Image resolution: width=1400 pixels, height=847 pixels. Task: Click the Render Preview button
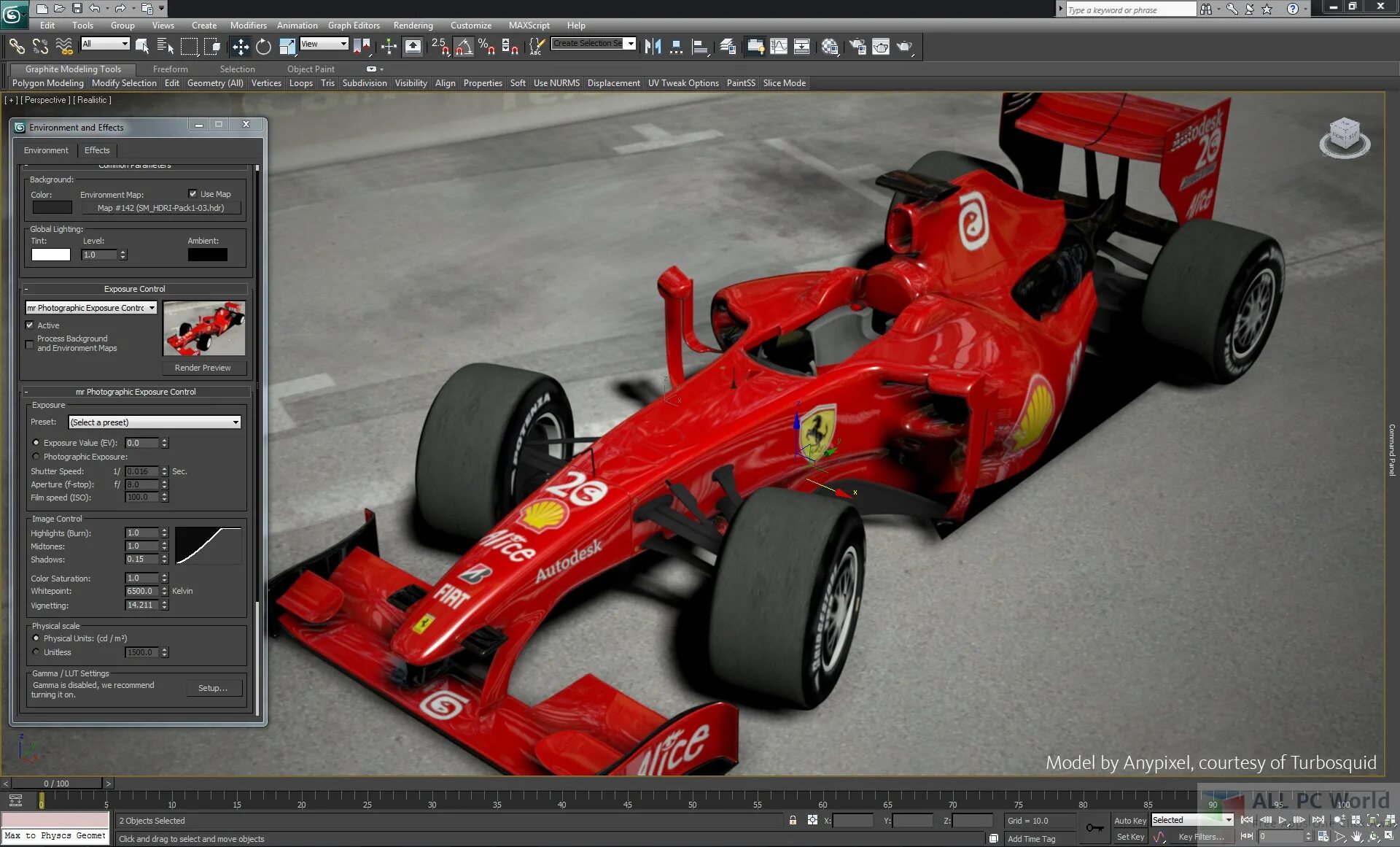(x=203, y=368)
